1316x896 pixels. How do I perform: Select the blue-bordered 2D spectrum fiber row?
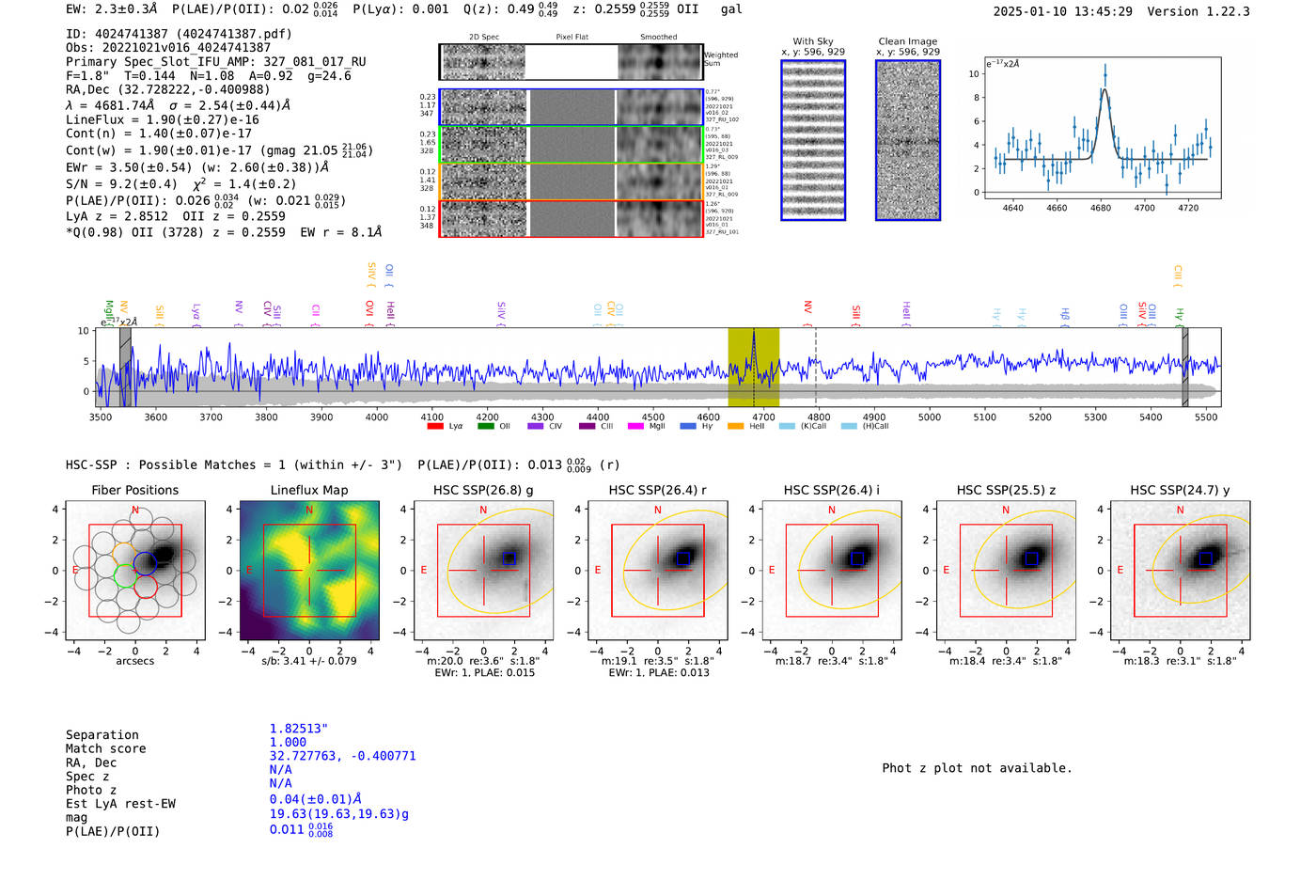[572, 107]
